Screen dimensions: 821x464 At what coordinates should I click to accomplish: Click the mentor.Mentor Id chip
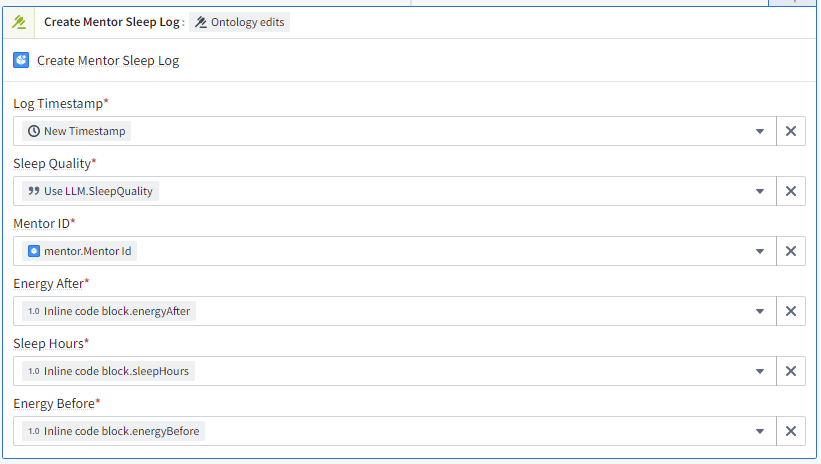(x=80, y=251)
